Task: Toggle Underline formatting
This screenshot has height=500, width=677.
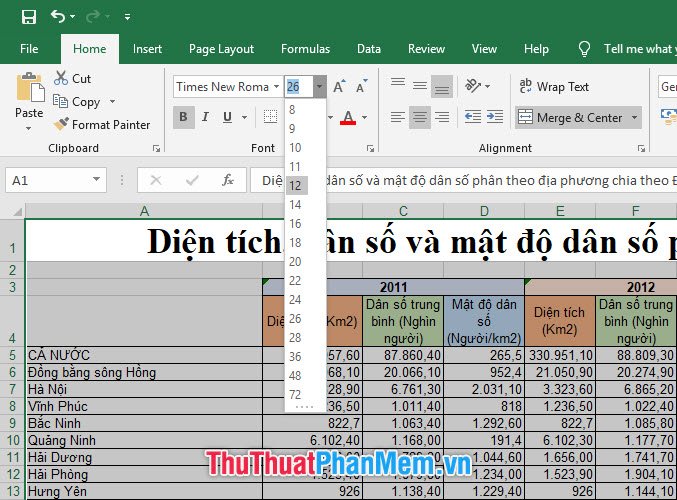Action: tap(227, 117)
